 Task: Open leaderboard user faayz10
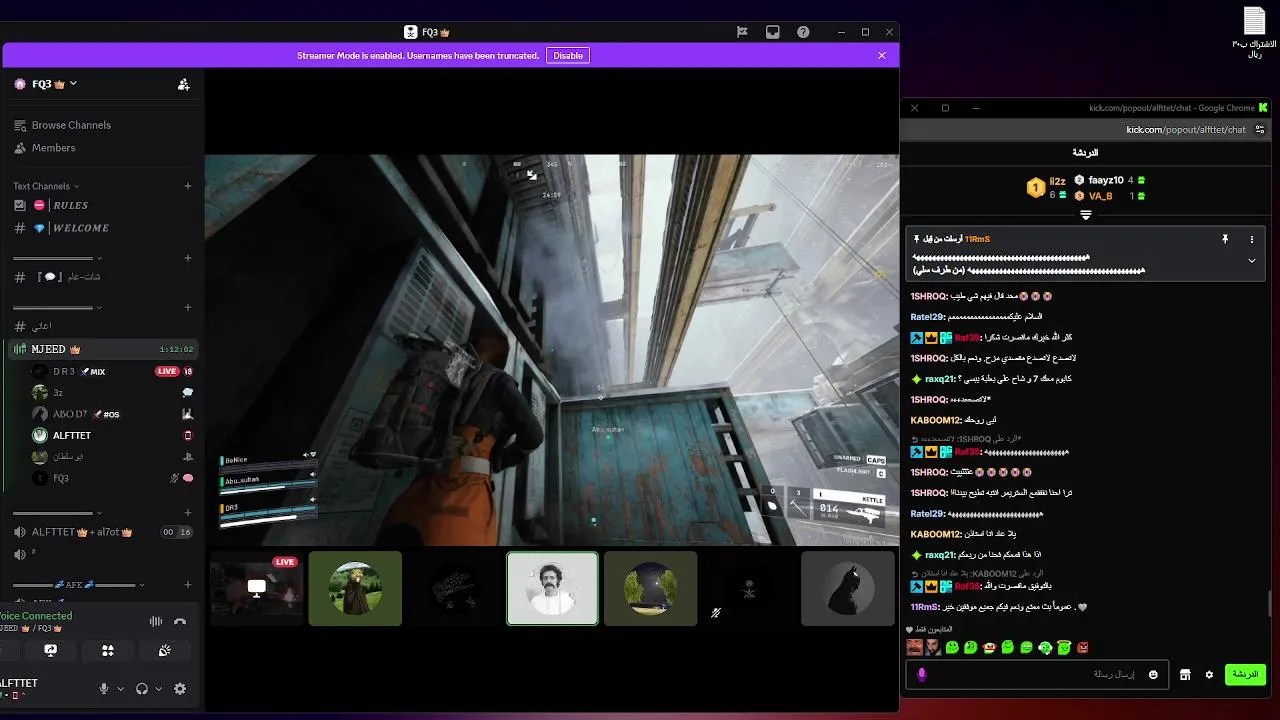point(1106,180)
